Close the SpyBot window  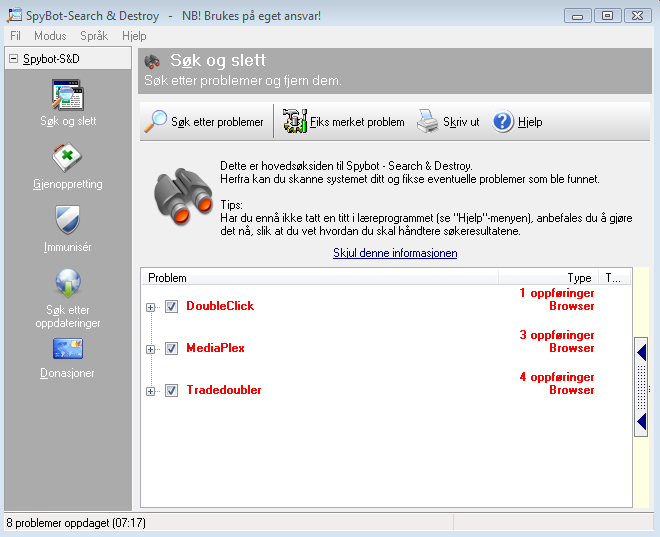point(638,16)
